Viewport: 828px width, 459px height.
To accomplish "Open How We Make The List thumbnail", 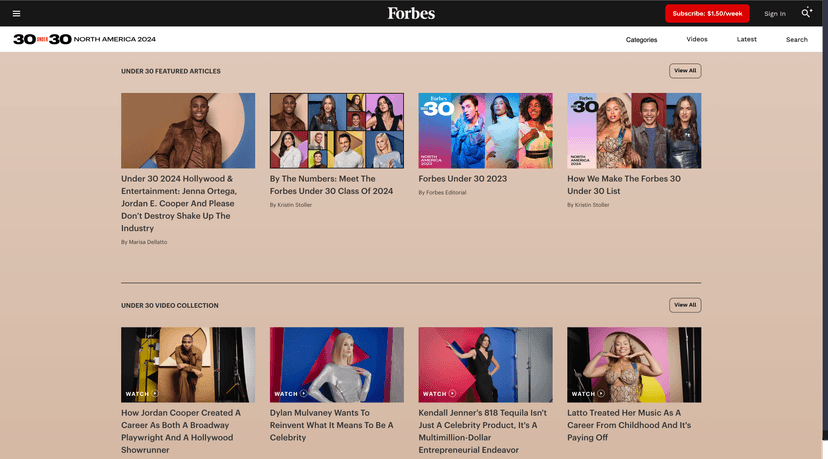I will (634, 130).
